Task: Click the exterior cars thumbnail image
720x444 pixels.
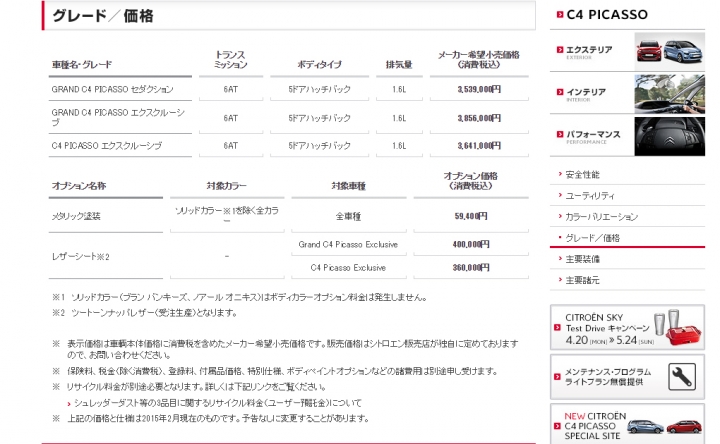Action: click(x=669, y=51)
